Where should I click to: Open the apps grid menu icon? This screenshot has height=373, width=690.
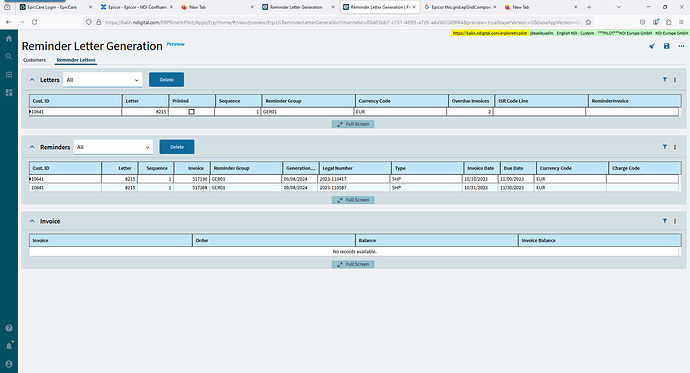(x=9, y=74)
